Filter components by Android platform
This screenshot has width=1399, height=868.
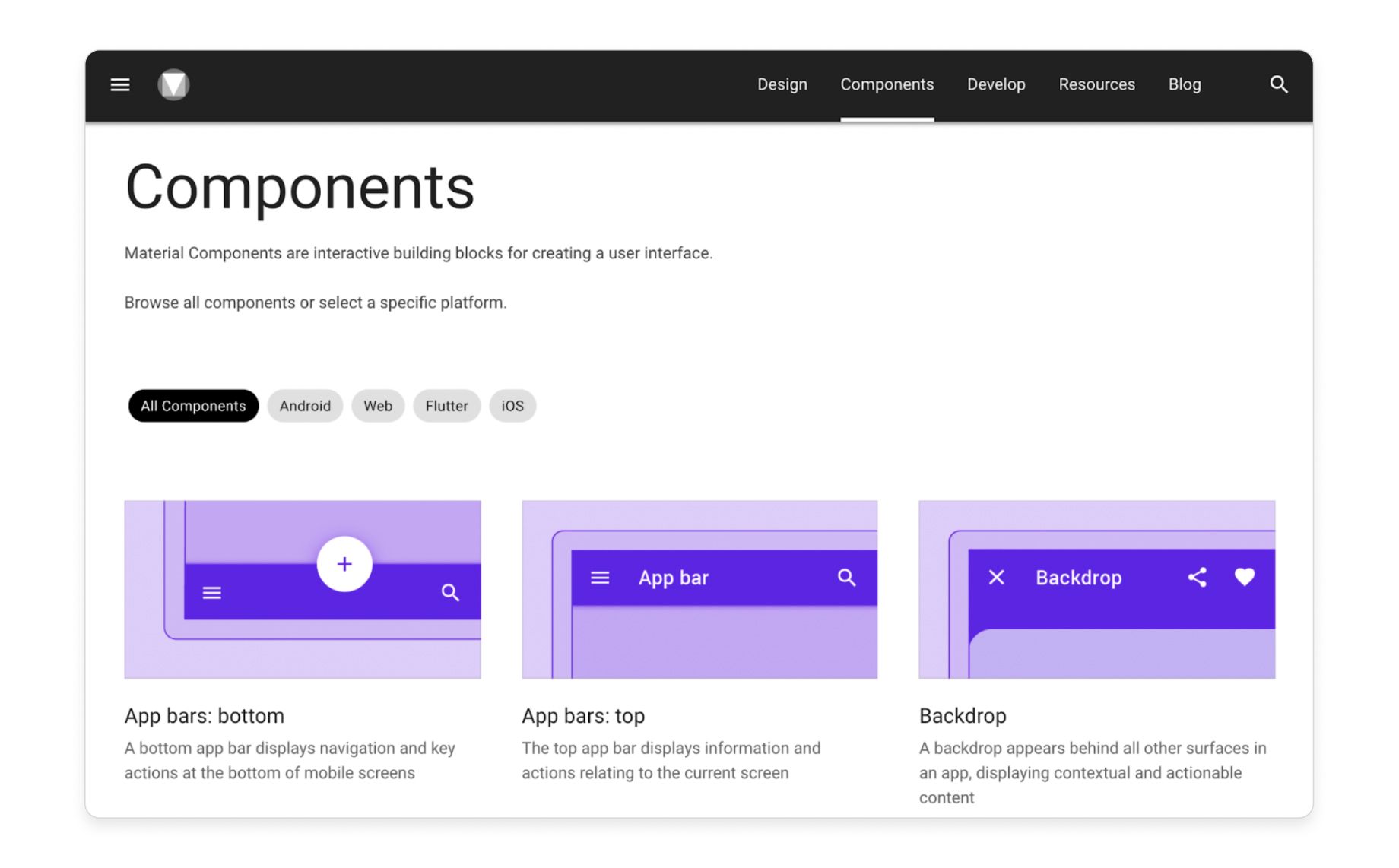pos(305,406)
